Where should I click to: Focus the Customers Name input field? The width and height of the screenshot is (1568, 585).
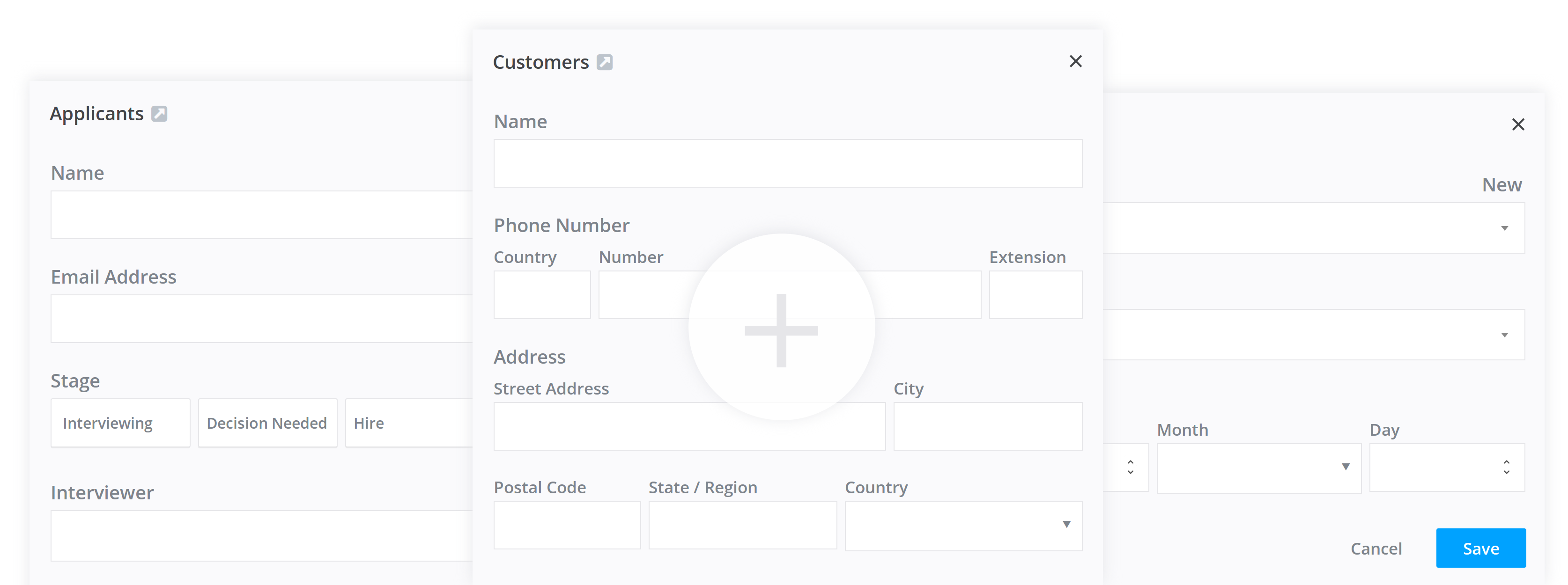point(787,164)
